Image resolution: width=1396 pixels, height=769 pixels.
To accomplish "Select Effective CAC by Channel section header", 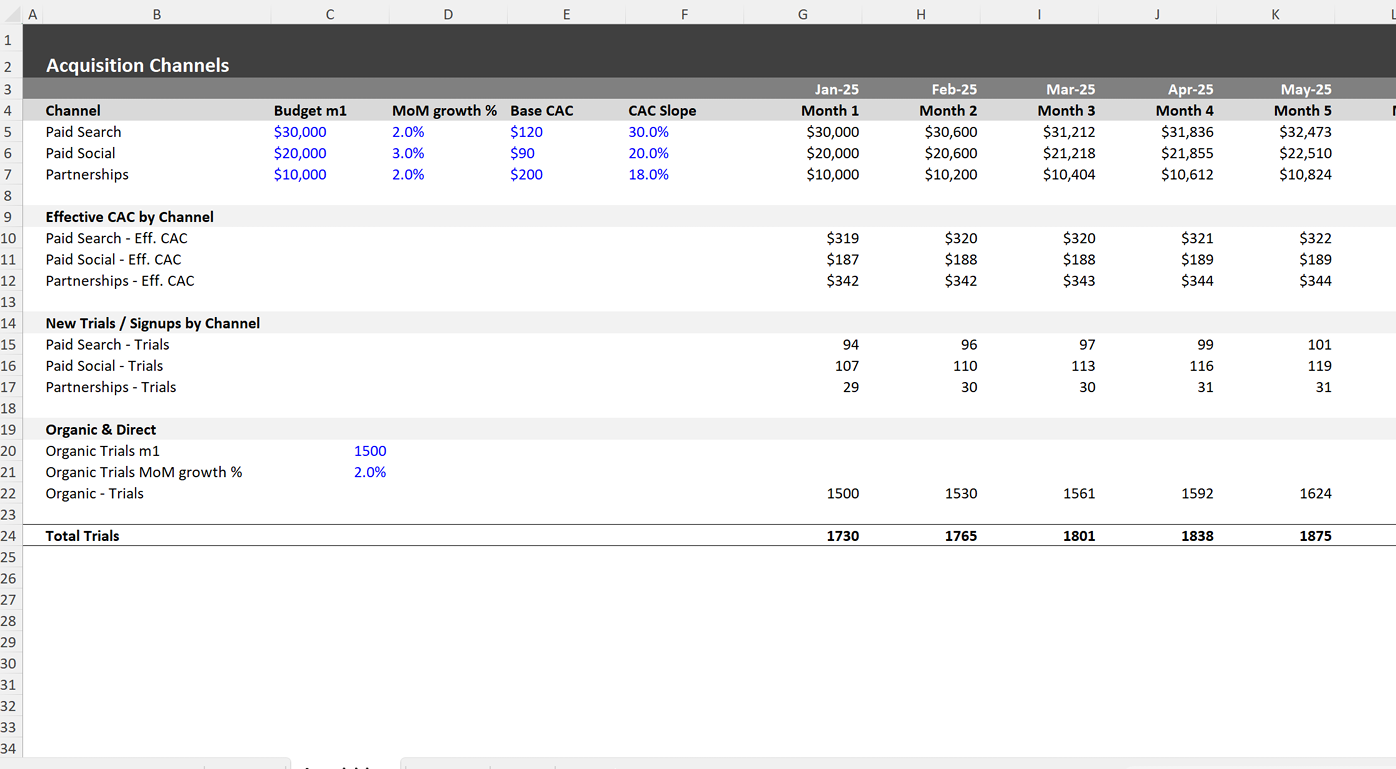I will coord(130,217).
